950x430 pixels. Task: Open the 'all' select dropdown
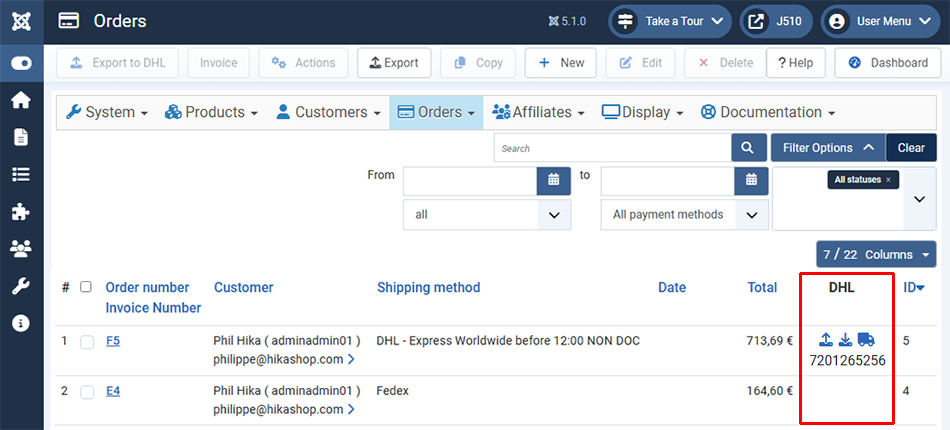[x=487, y=214]
